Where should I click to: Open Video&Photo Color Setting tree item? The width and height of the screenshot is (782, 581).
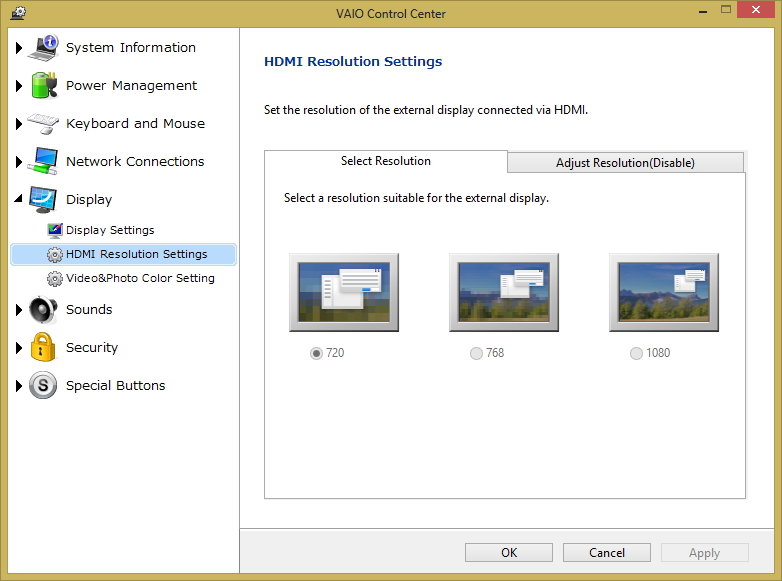(140, 278)
